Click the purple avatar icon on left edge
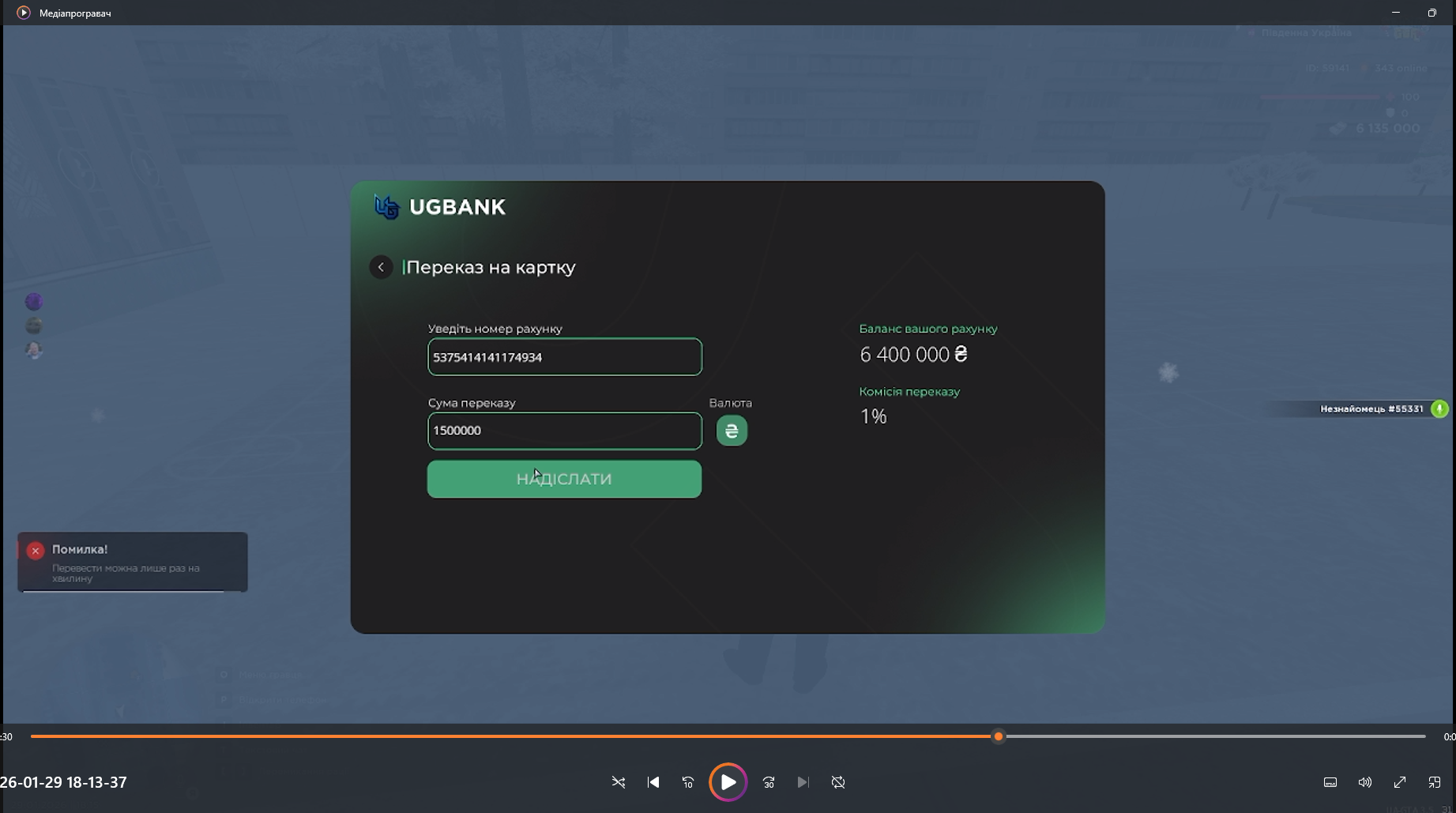 click(34, 302)
